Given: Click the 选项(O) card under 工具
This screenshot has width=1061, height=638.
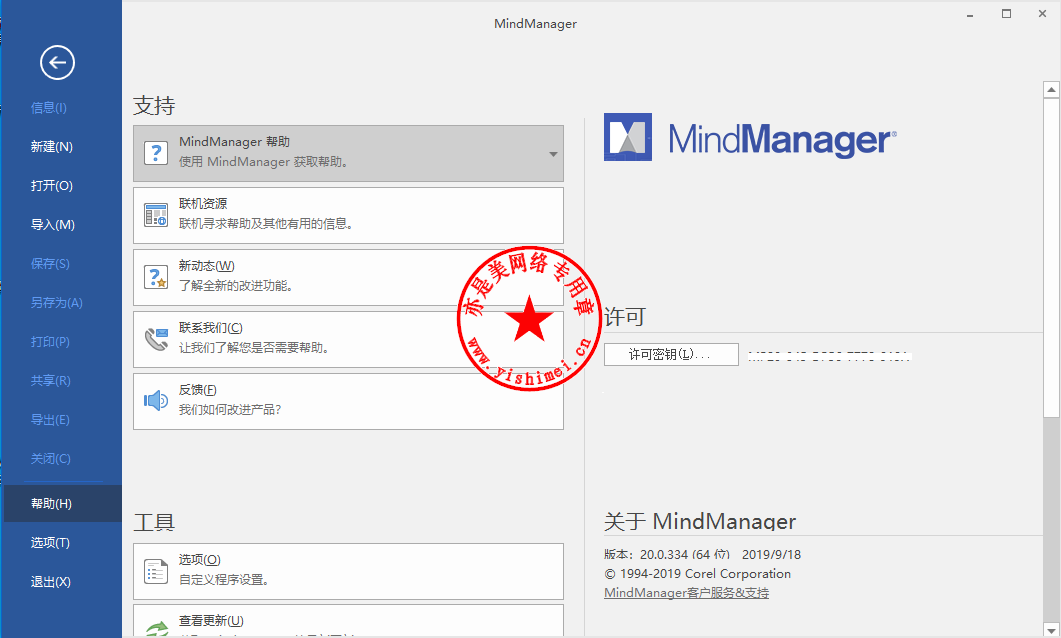Looking at the screenshot, I should pyautogui.click(x=348, y=572).
